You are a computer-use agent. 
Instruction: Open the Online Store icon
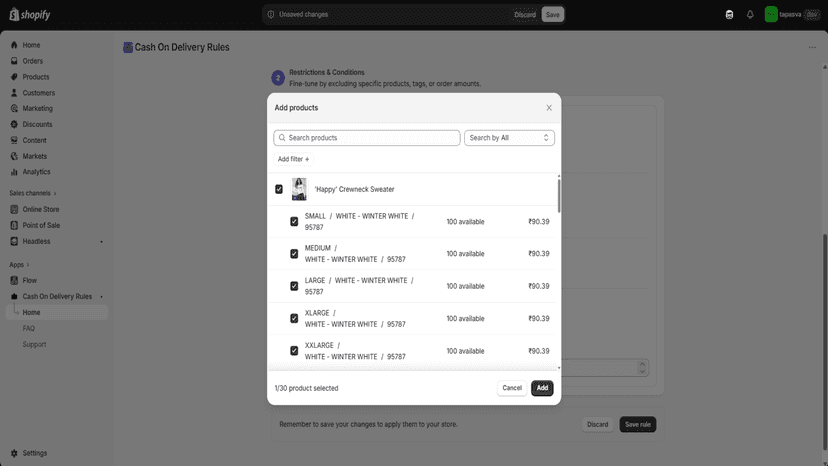14,209
